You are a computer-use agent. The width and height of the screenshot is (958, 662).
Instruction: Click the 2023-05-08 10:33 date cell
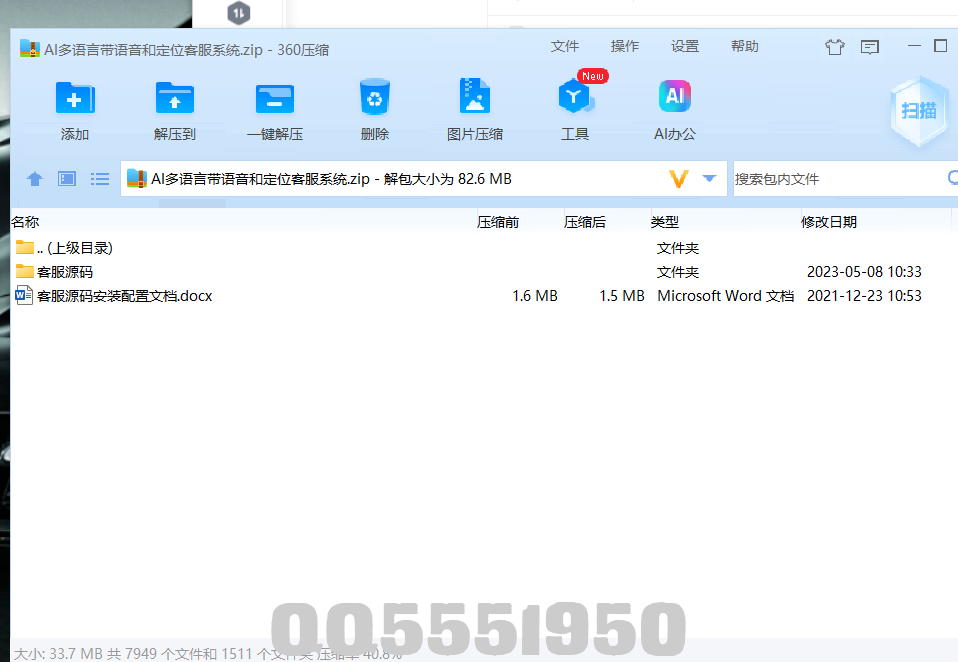pos(864,272)
